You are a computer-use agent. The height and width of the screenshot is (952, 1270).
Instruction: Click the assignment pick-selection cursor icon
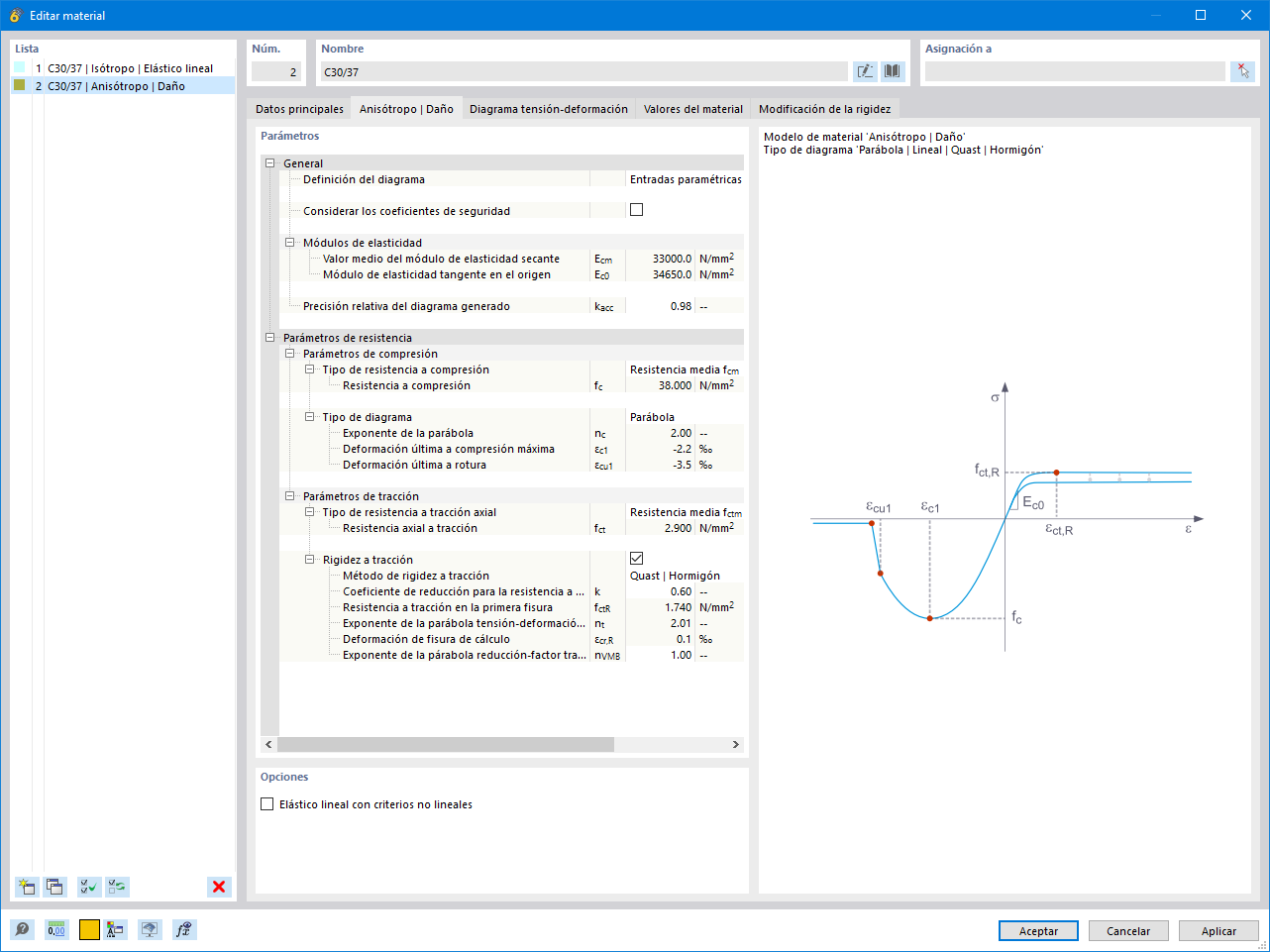pyautogui.click(x=1242, y=71)
